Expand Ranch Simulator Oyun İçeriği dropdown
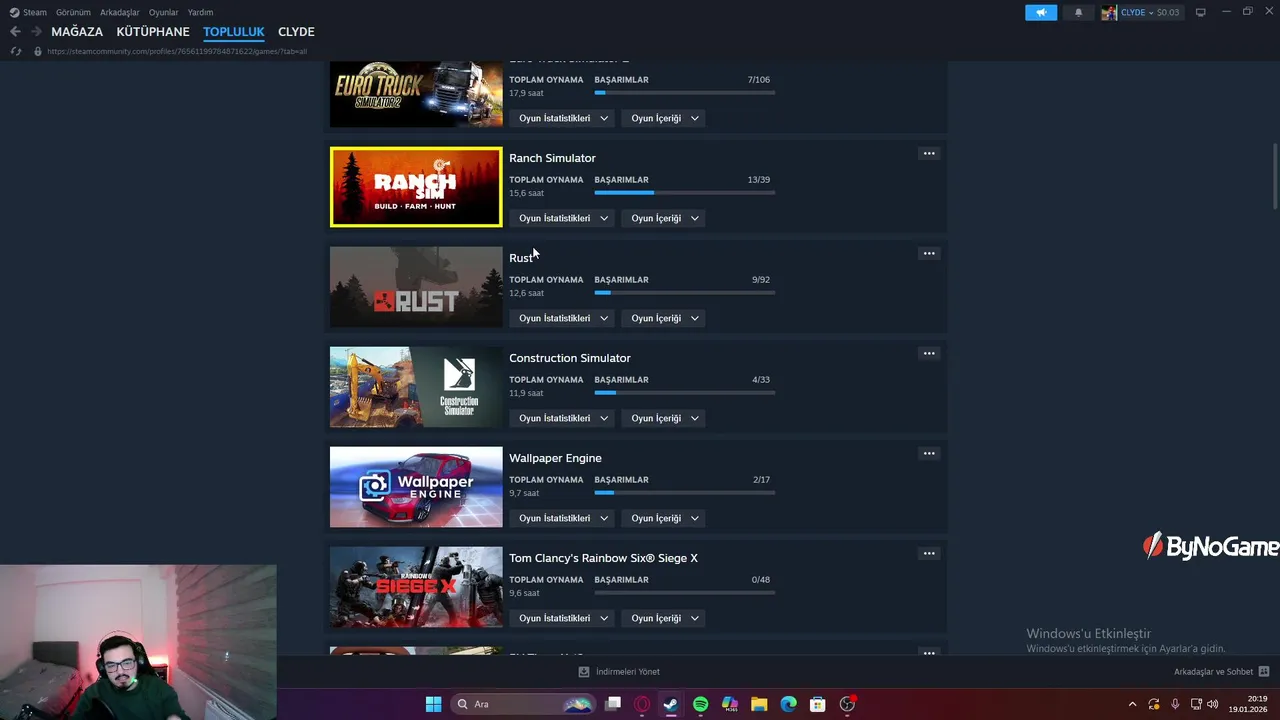The width and height of the screenshot is (1280, 720). tap(665, 218)
